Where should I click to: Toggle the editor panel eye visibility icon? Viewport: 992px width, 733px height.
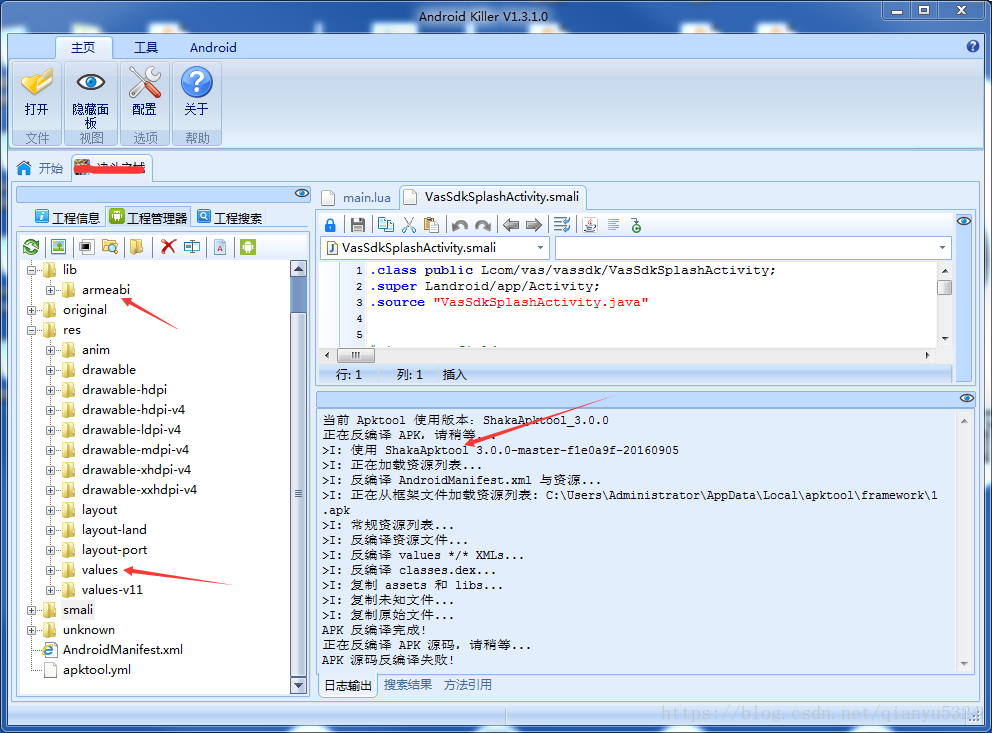pyautogui.click(x=964, y=221)
